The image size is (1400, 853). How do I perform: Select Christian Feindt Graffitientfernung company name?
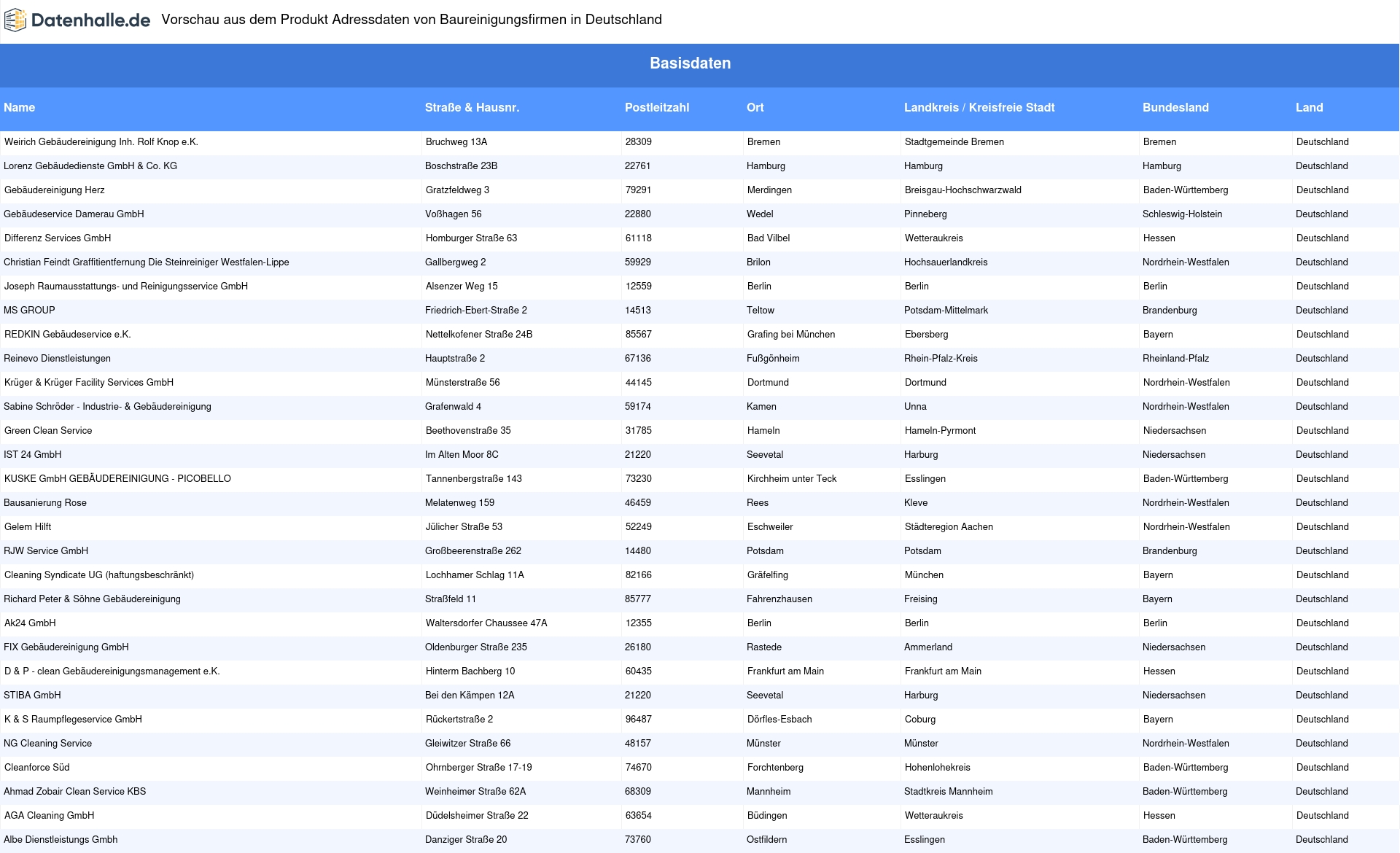click(147, 262)
